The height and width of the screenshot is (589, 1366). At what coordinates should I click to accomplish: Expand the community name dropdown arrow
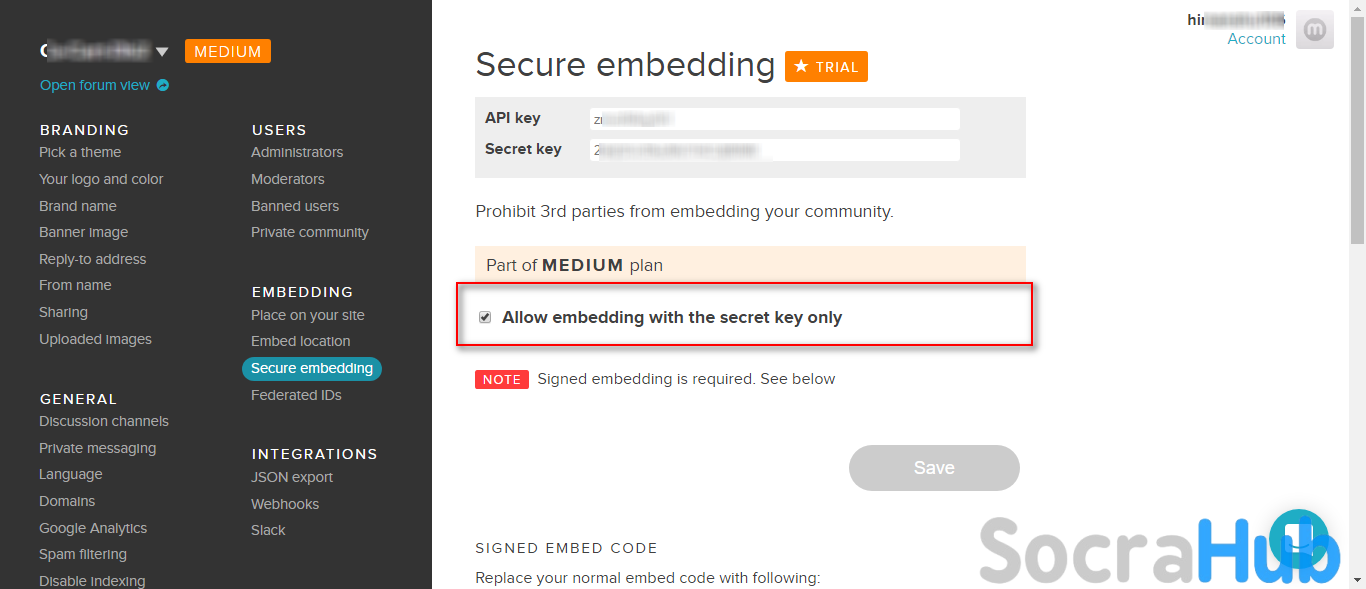coord(162,52)
